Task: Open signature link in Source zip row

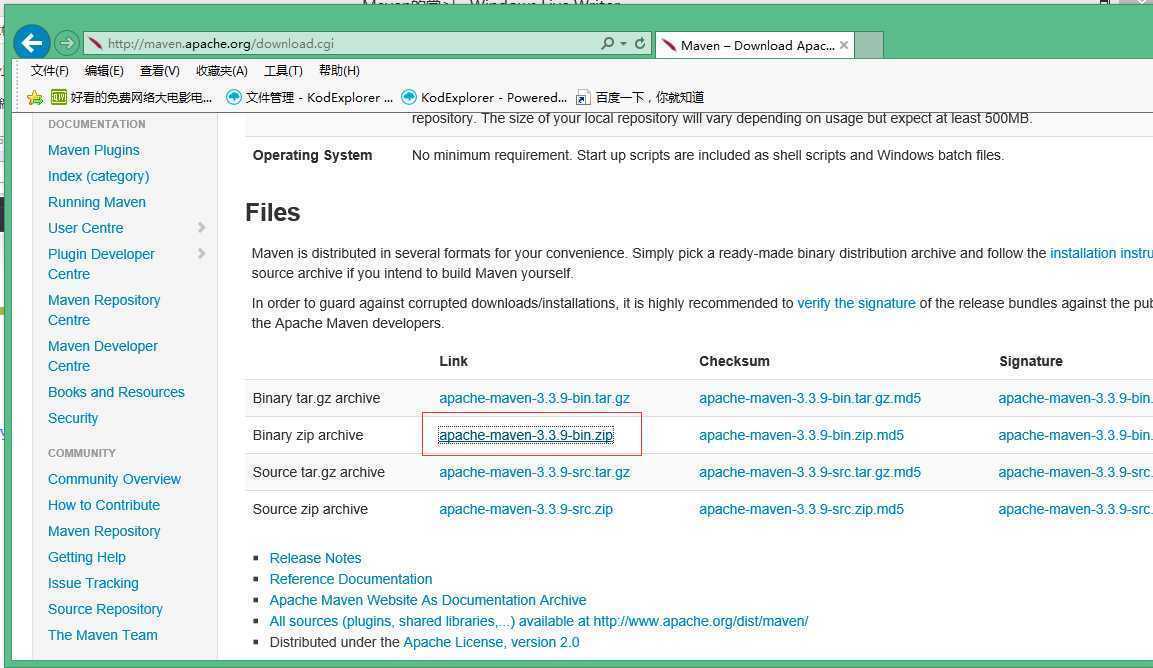Action: (x=1075, y=509)
